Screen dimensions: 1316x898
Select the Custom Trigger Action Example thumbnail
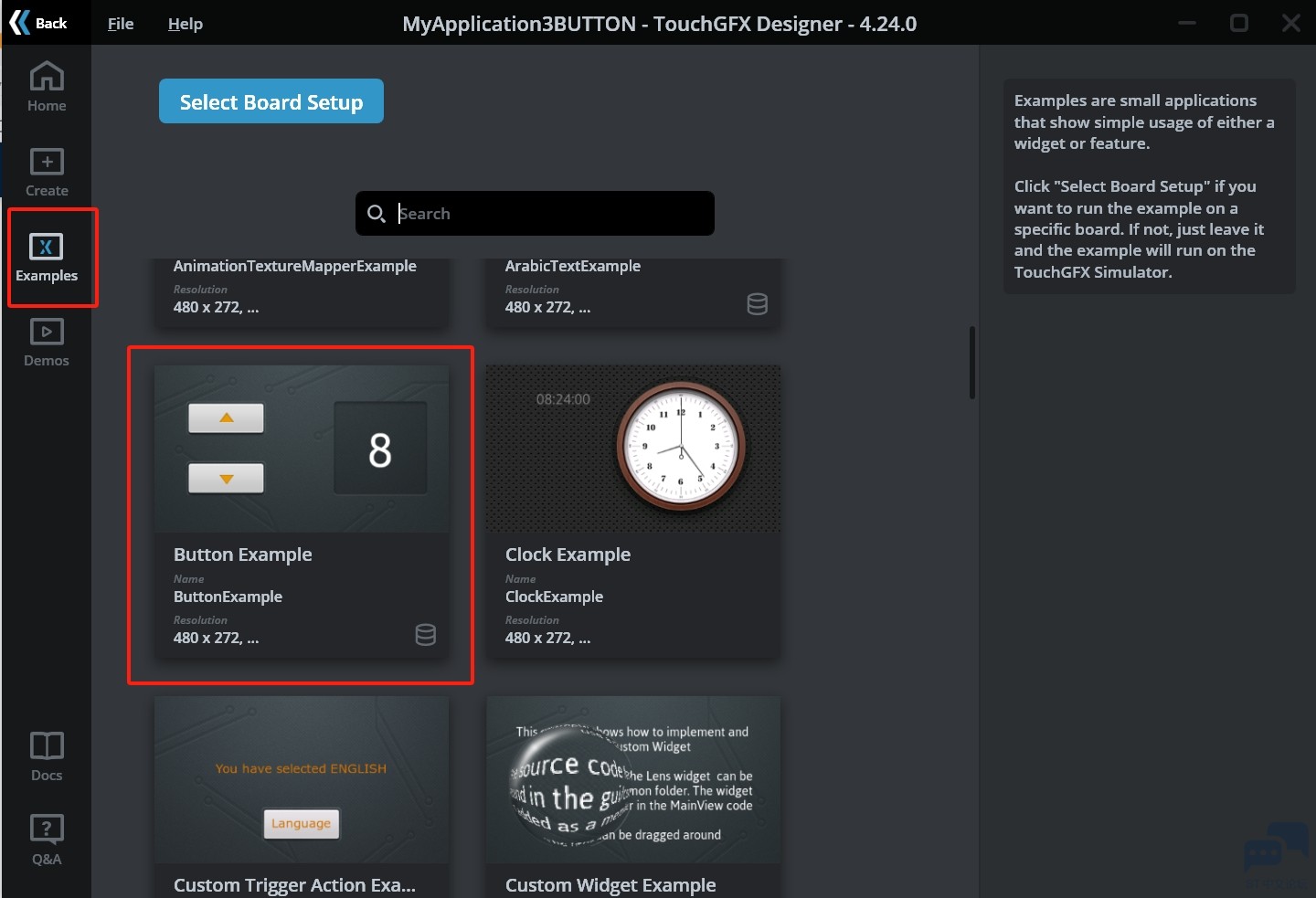(x=302, y=779)
